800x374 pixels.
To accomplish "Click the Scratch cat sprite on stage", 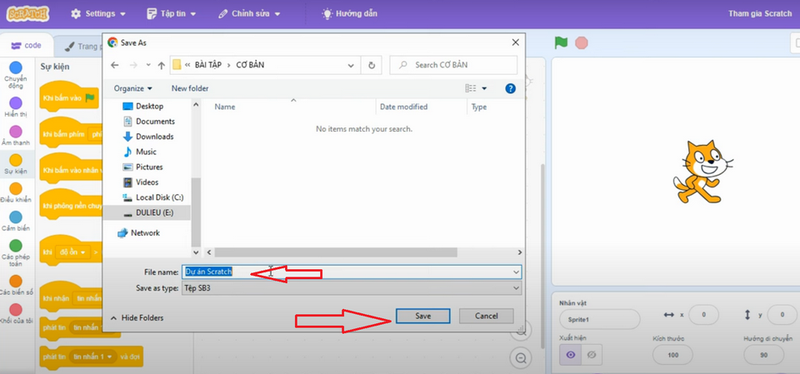I will pyautogui.click(x=702, y=172).
